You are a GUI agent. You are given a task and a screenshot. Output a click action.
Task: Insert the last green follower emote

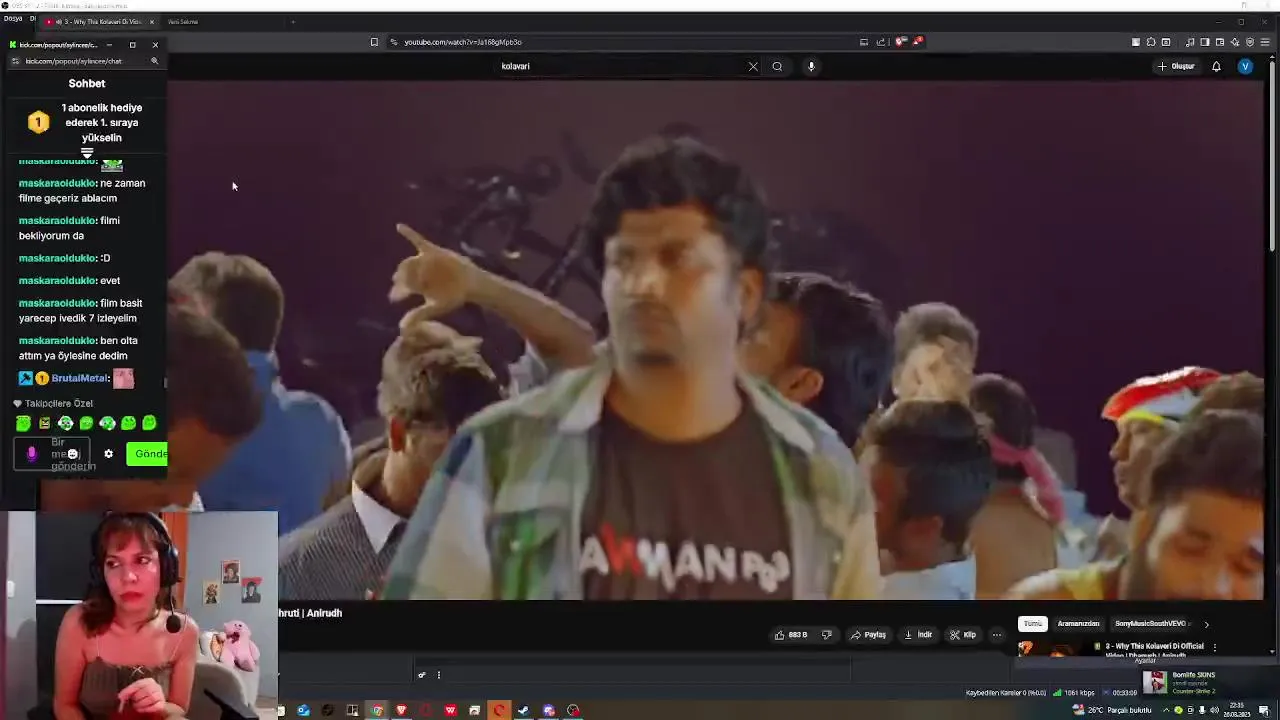pyautogui.click(x=149, y=423)
